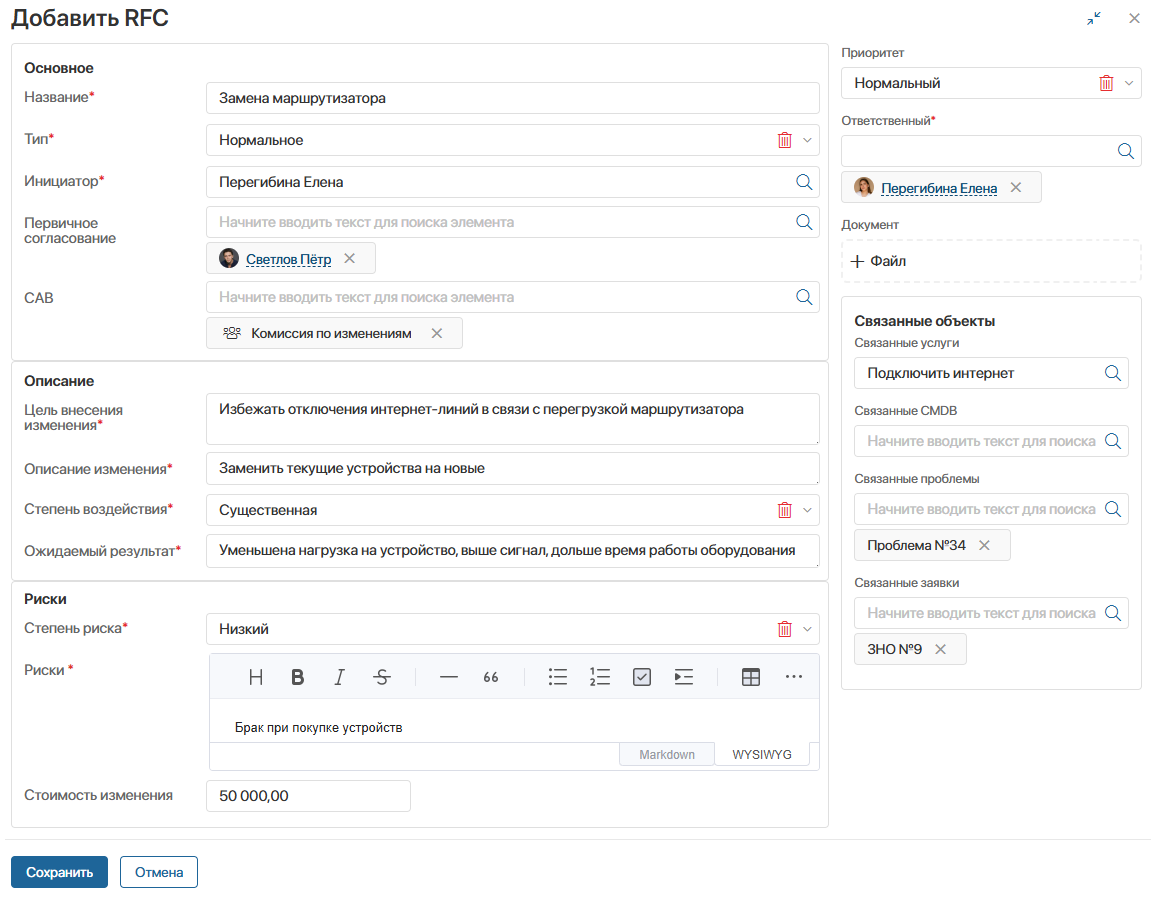Expand the Степень воздействия dropdown

(x=807, y=510)
